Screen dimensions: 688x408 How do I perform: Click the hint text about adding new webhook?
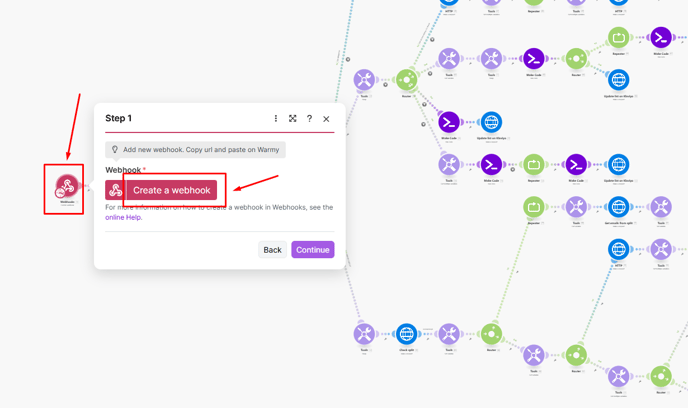201,150
